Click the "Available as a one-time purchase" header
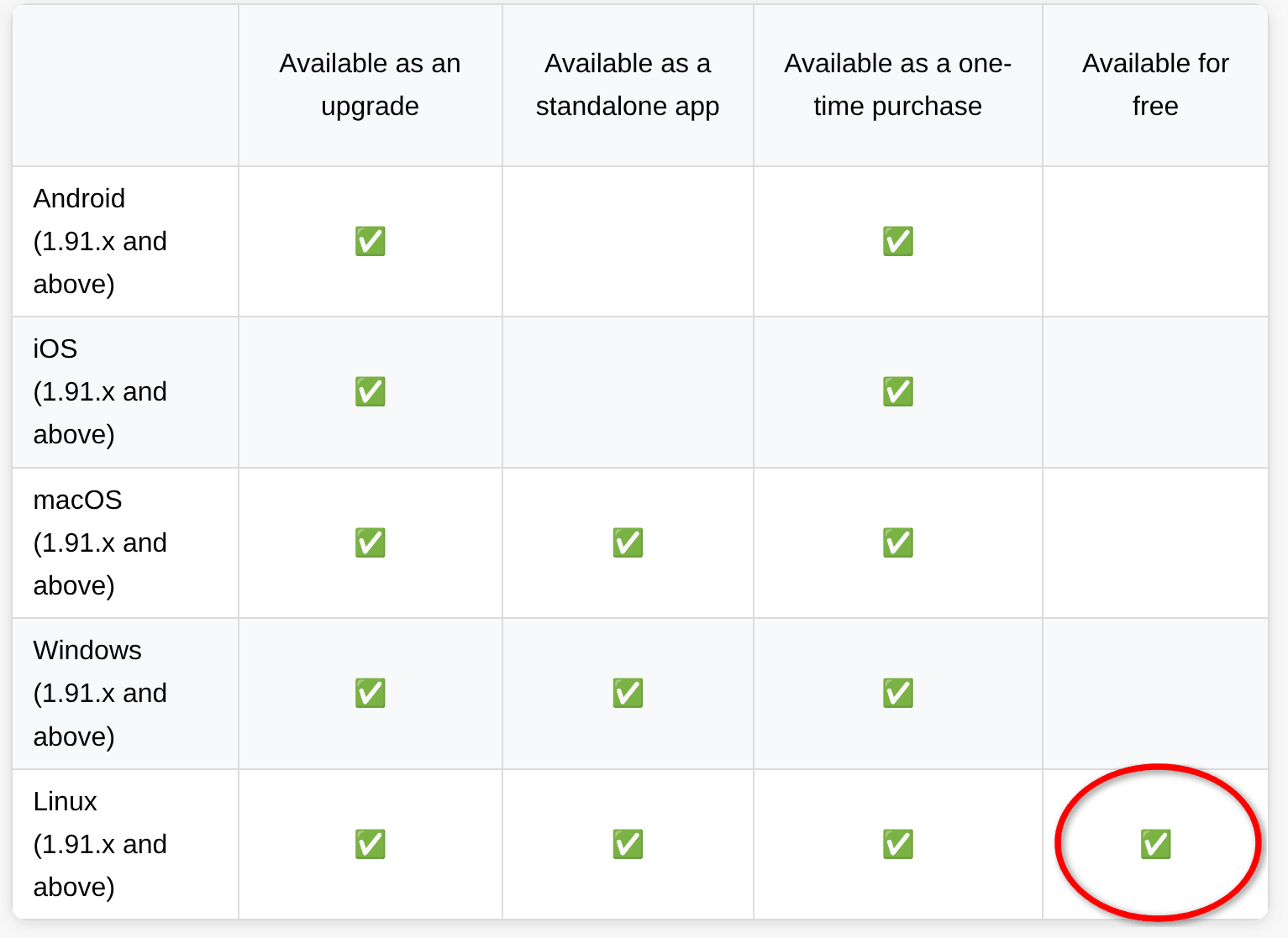Screen dimensions: 1288x938 point(897,85)
